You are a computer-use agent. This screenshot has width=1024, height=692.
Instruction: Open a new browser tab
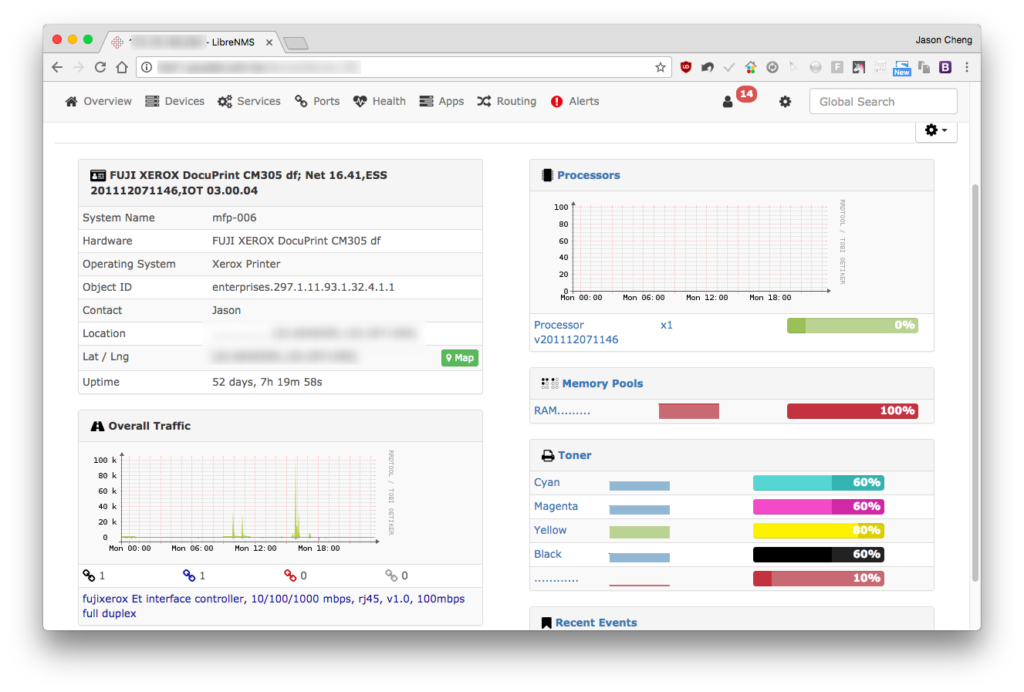[x=296, y=43]
